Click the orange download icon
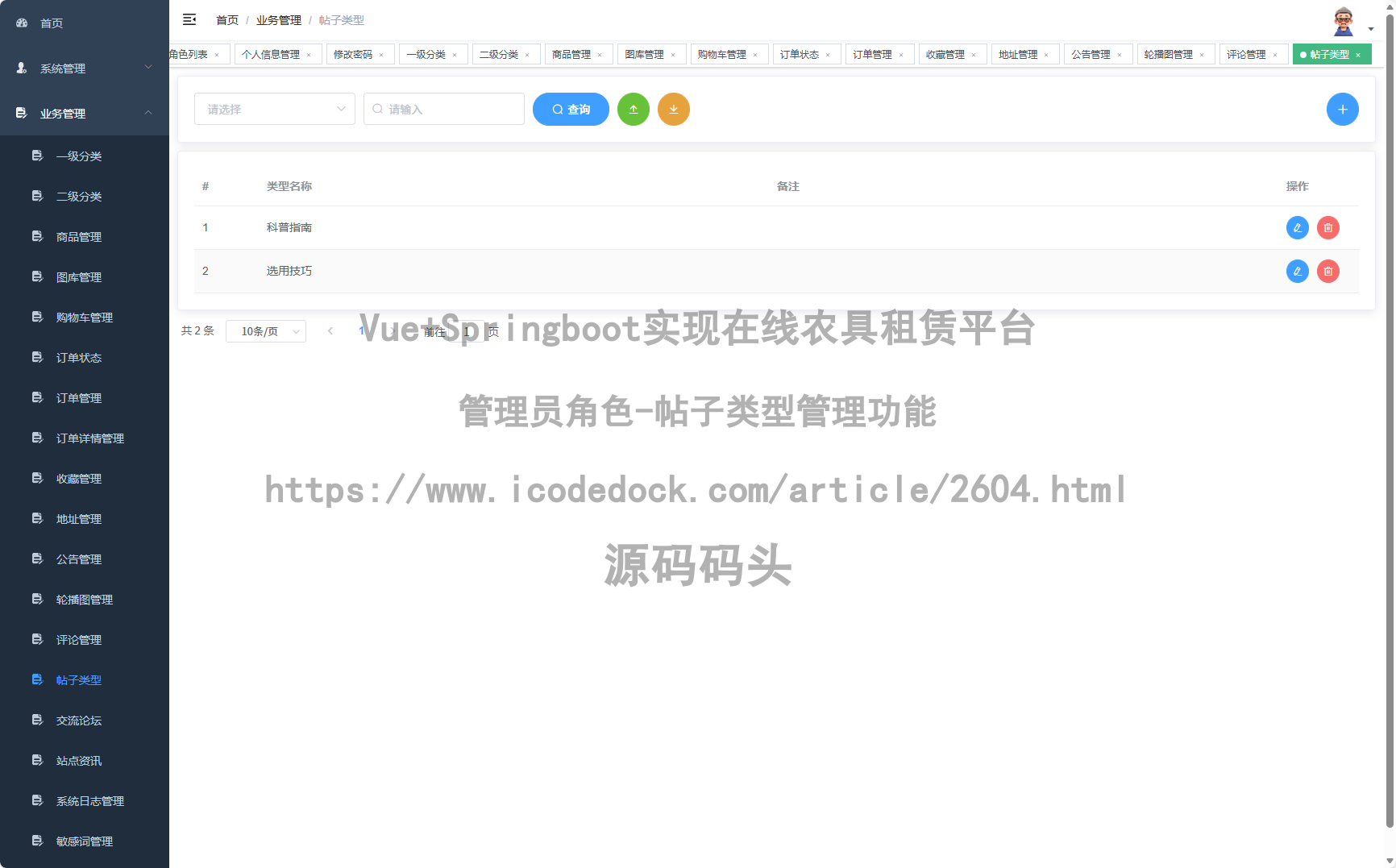This screenshot has height=868, width=1396. pyautogui.click(x=674, y=109)
